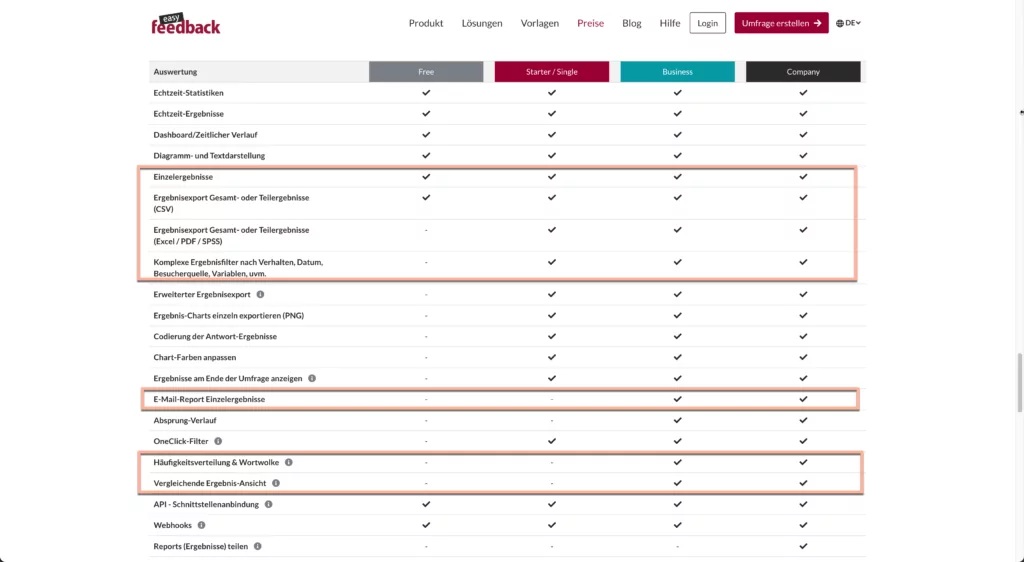Show info for API - Schnittstellenanbindung
The width and height of the screenshot is (1024, 562).
268,505
